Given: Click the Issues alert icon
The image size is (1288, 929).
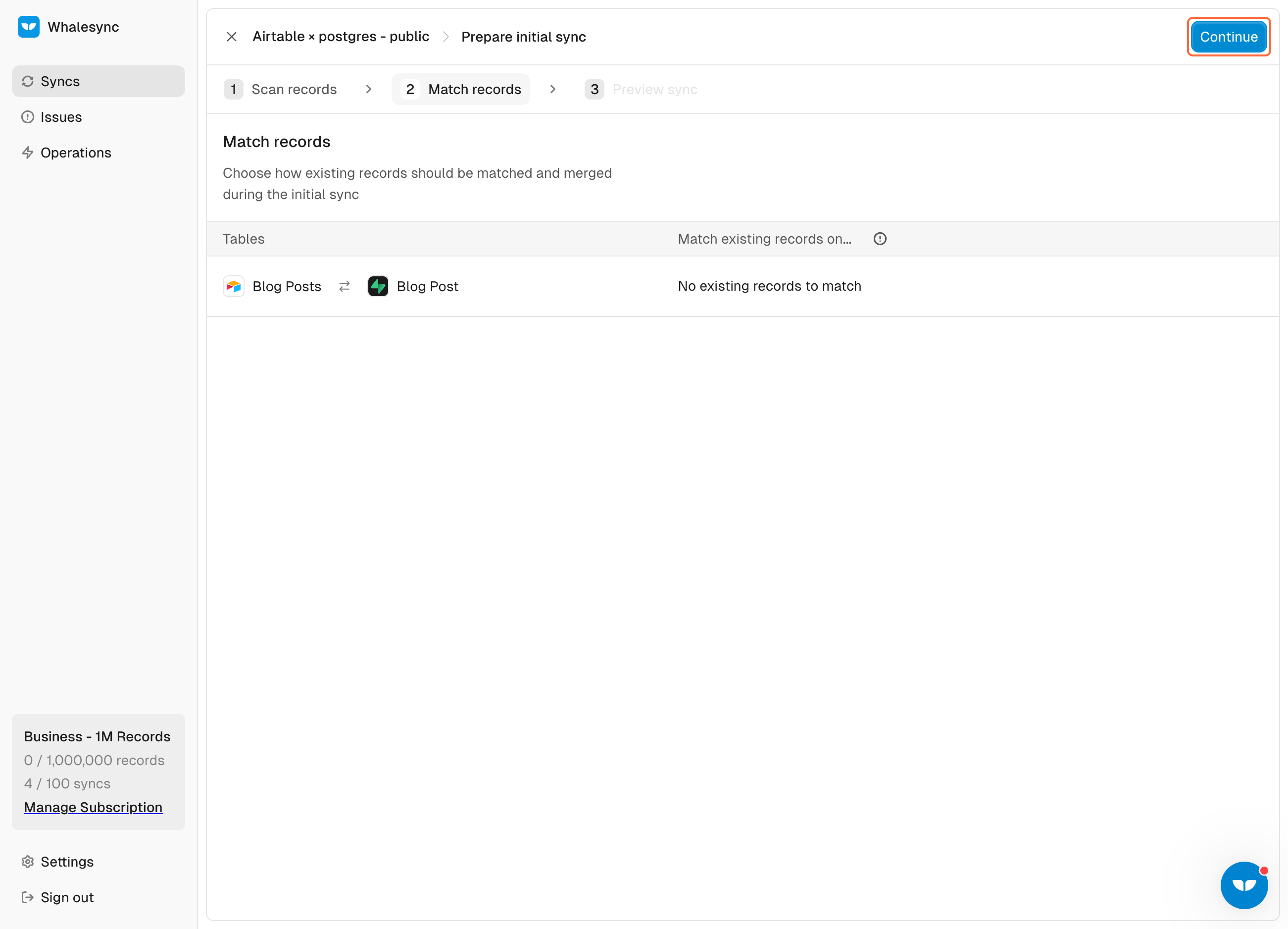Looking at the screenshot, I should 28,117.
